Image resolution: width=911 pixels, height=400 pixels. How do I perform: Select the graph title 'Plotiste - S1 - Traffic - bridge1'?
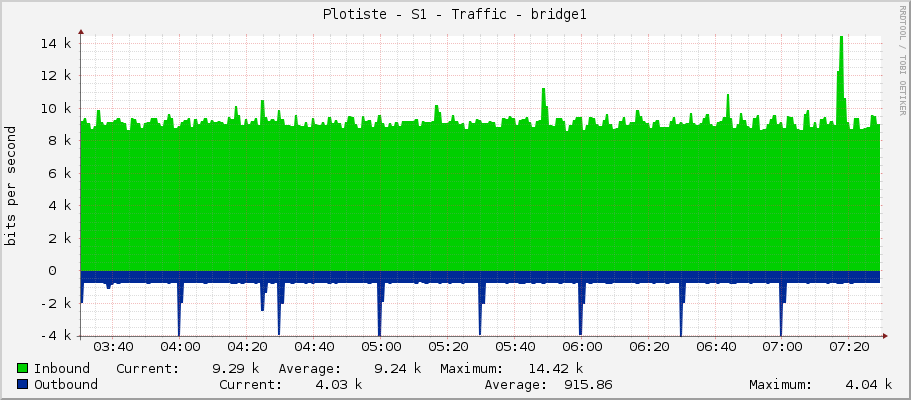(455, 15)
